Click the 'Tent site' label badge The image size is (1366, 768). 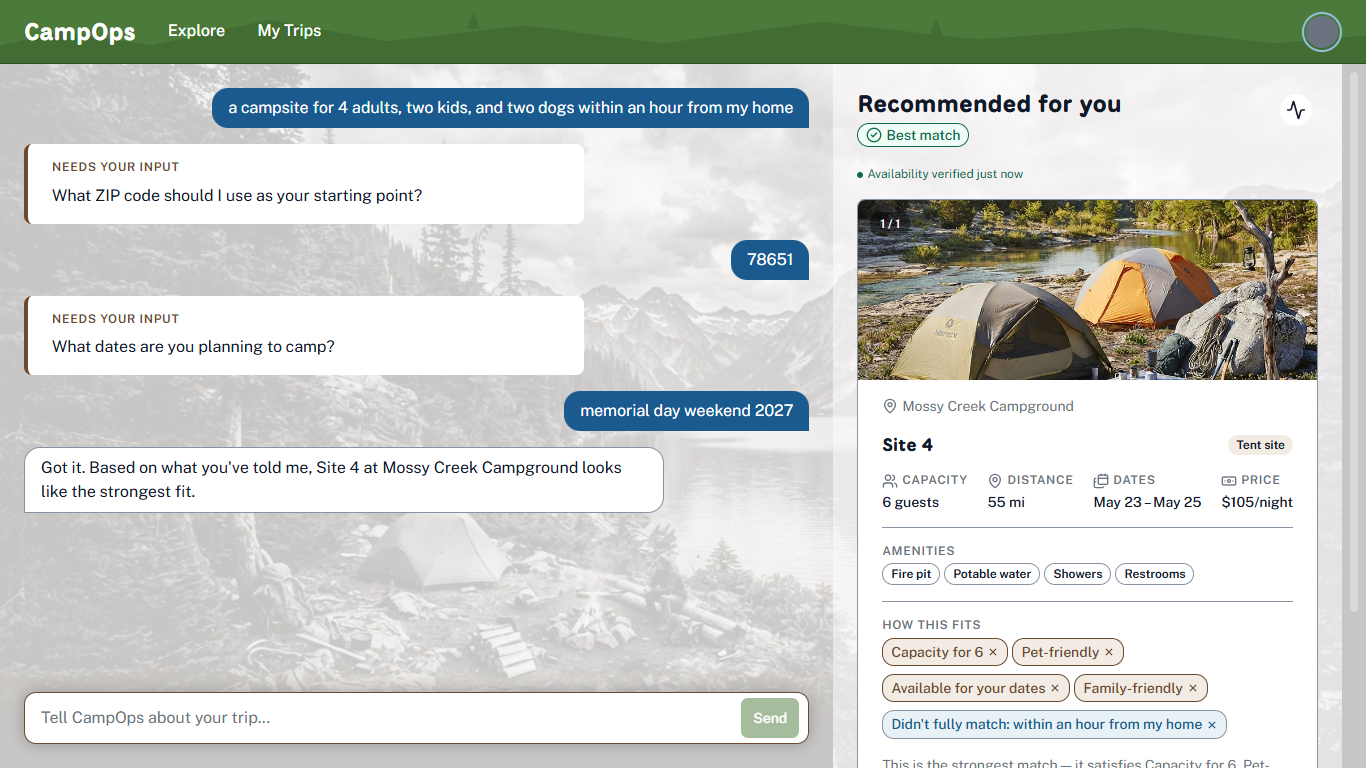pyautogui.click(x=1260, y=445)
